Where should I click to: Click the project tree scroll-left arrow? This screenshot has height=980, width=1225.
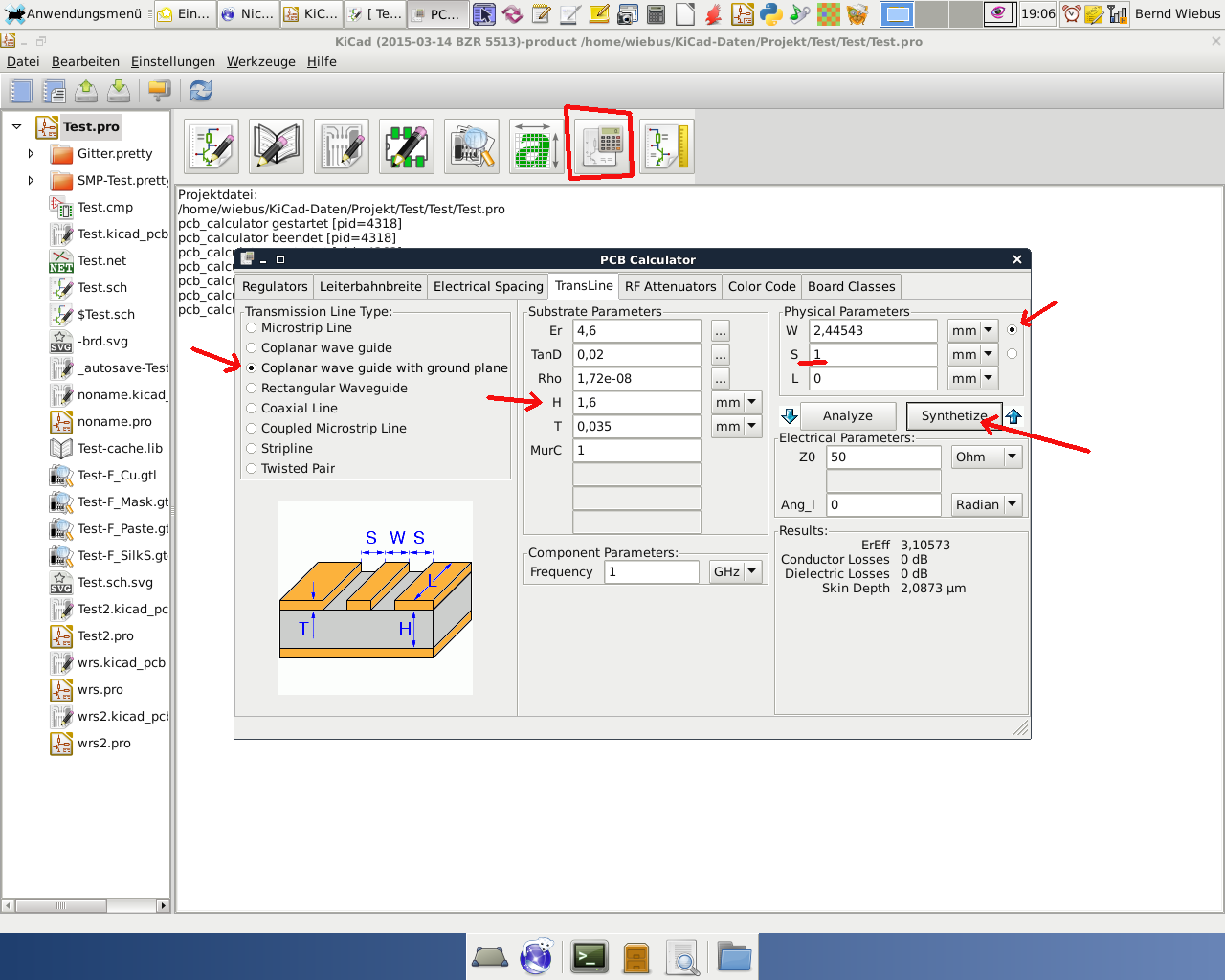[x=9, y=905]
